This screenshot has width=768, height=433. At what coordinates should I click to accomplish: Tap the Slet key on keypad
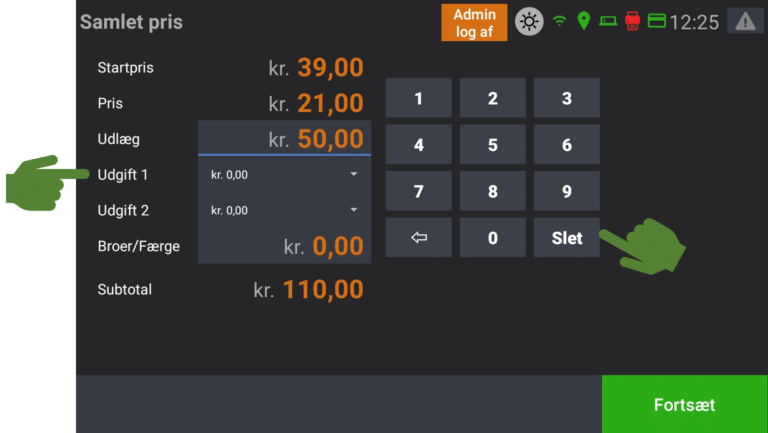pos(567,238)
